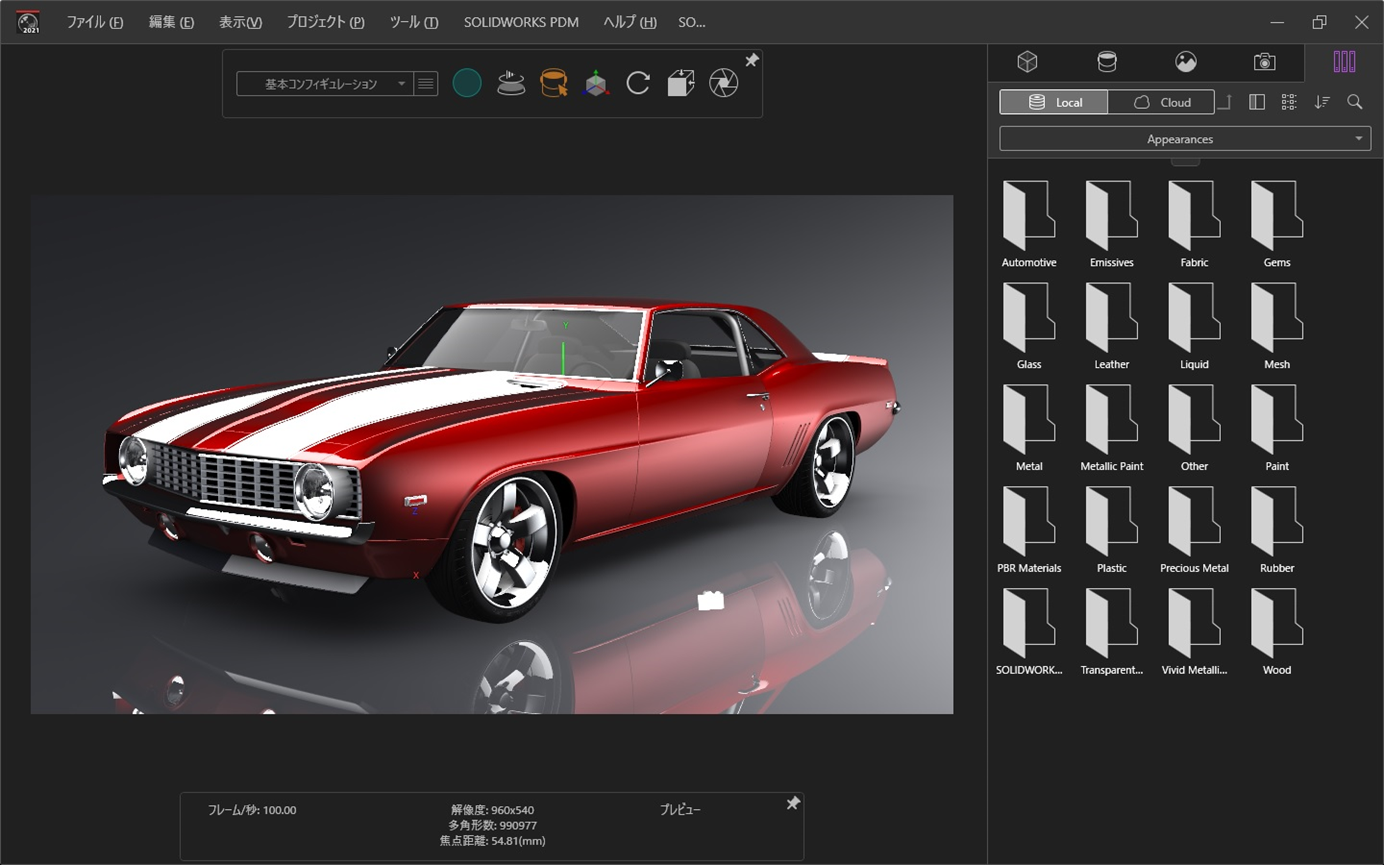The image size is (1384, 865).
Task: Switch to the Appearances bucket tab
Action: pyautogui.click(x=1107, y=62)
